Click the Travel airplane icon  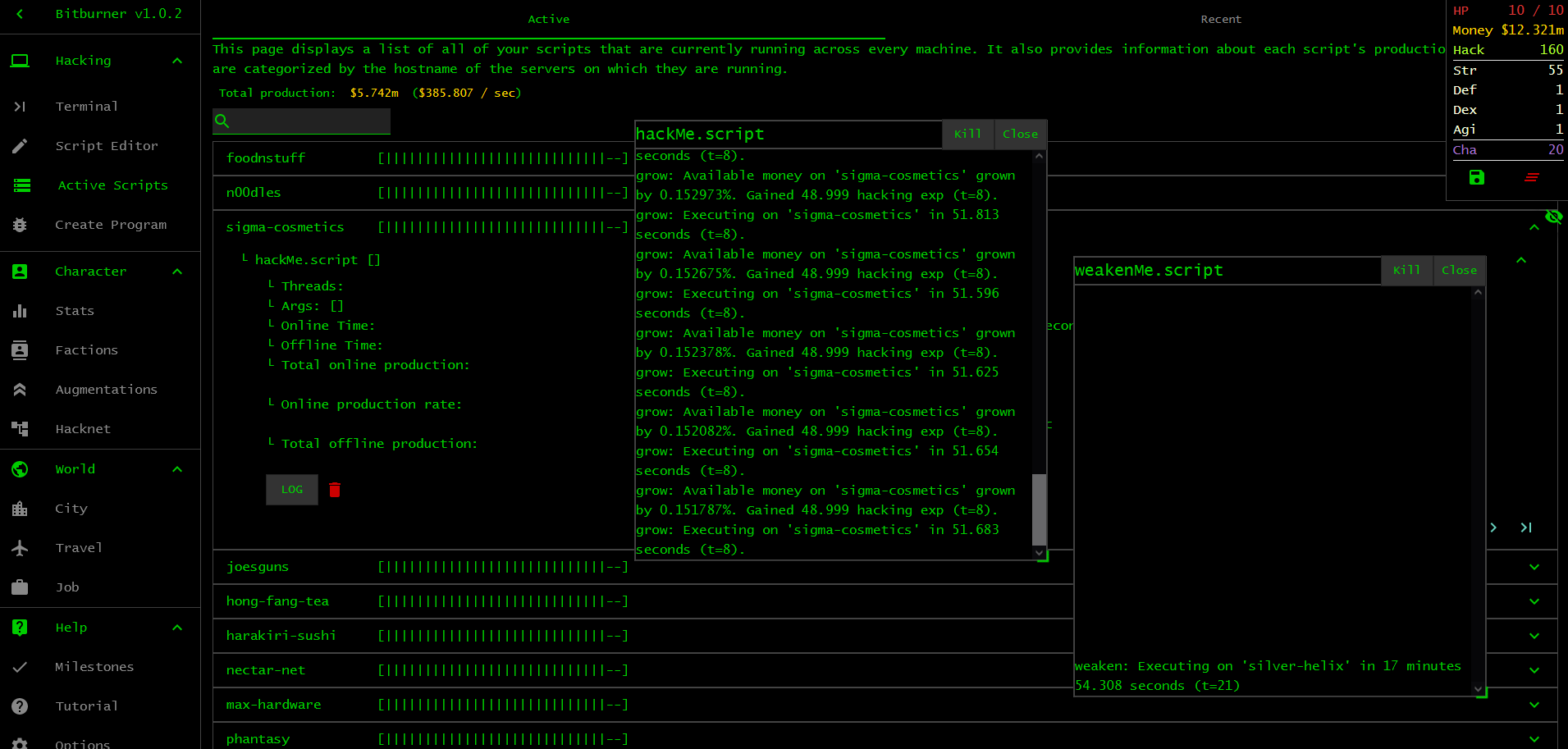click(x=21, y=548)
